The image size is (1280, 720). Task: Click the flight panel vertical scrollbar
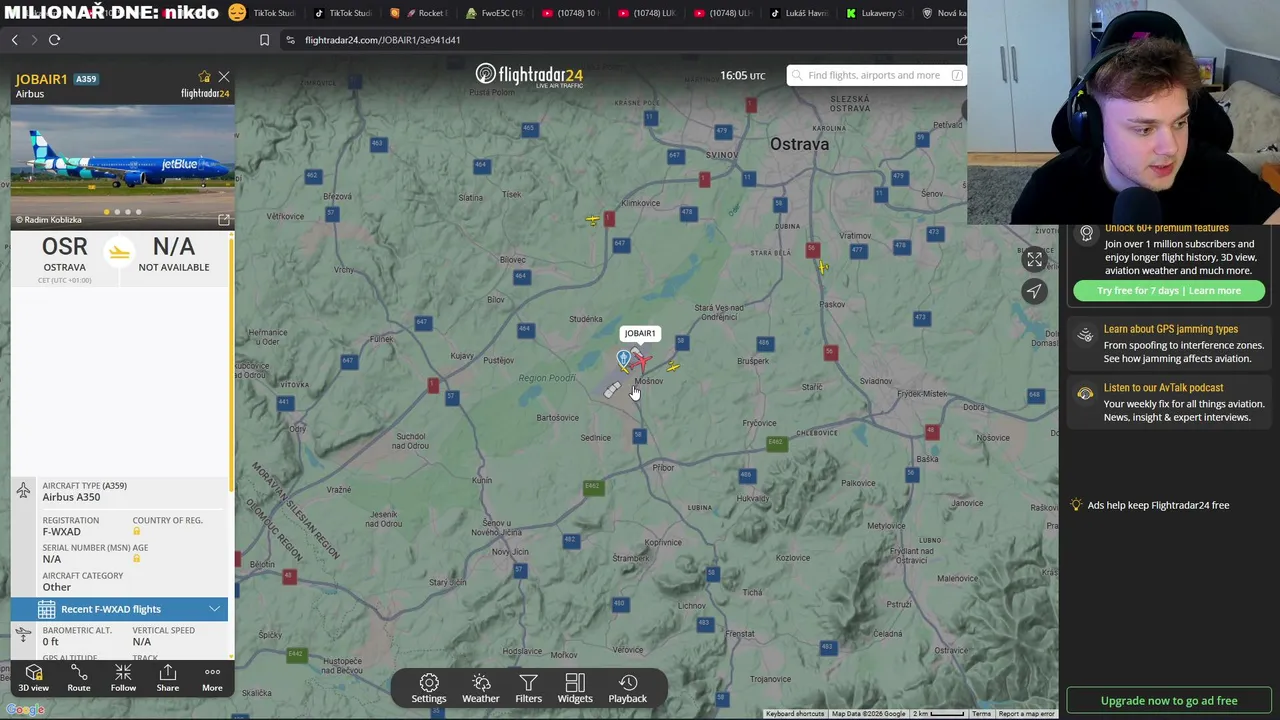[x=231, y=365]
